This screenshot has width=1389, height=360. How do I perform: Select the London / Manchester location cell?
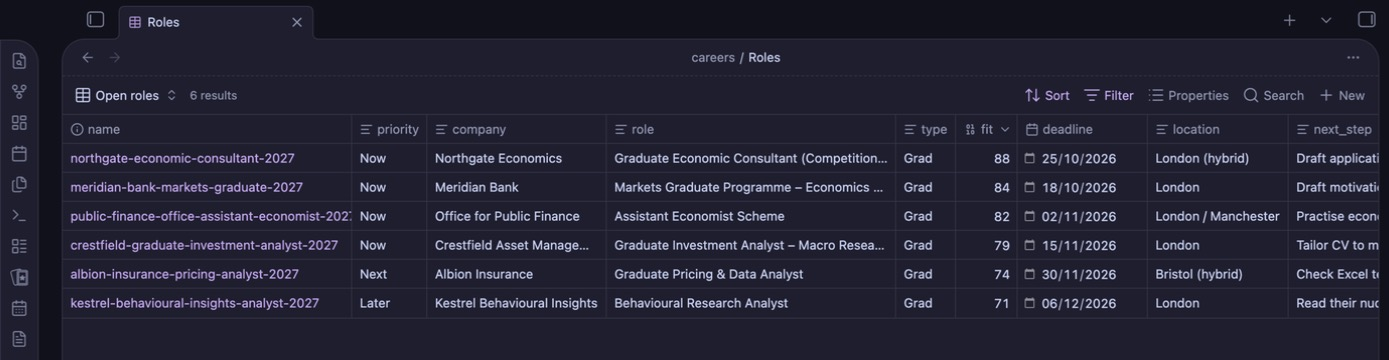[x=1218, y=216]
